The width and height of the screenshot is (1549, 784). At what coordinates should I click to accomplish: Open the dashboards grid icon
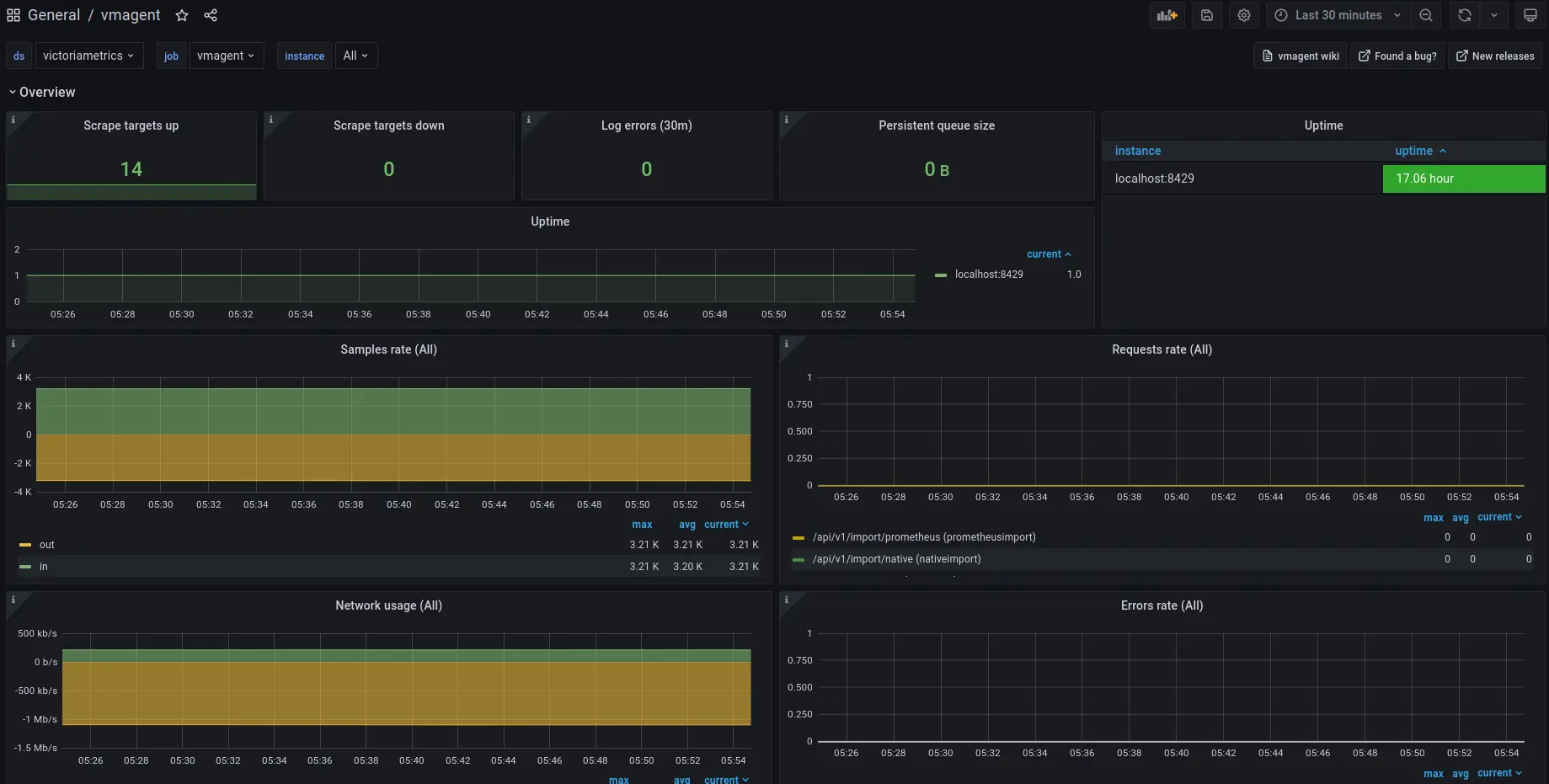click(x=13, y=15)
